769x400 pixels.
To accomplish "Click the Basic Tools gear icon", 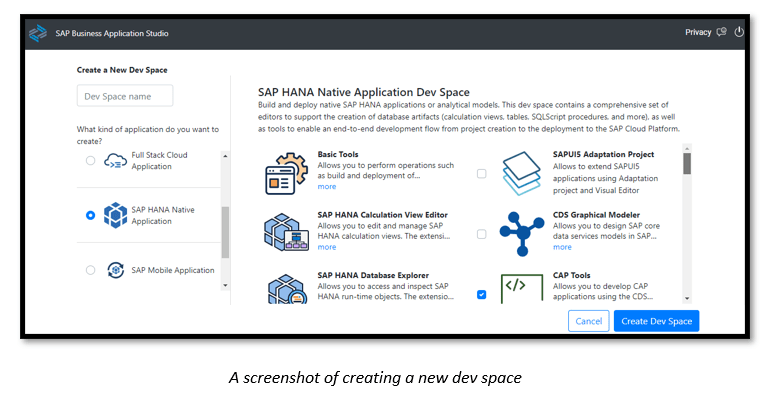I will click(286, 173).
